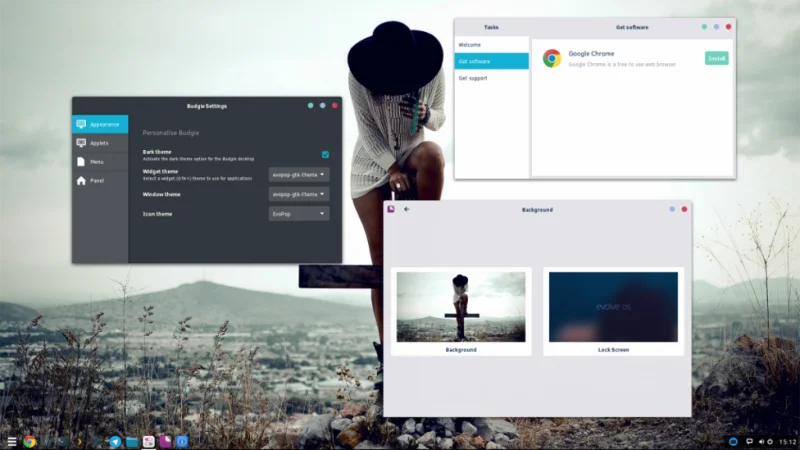Image resolution: width=800 pixels, height=450 pixels.
Task: Maximize the Budgie Settings window with blue dot
Action: (x=322, y=106)
